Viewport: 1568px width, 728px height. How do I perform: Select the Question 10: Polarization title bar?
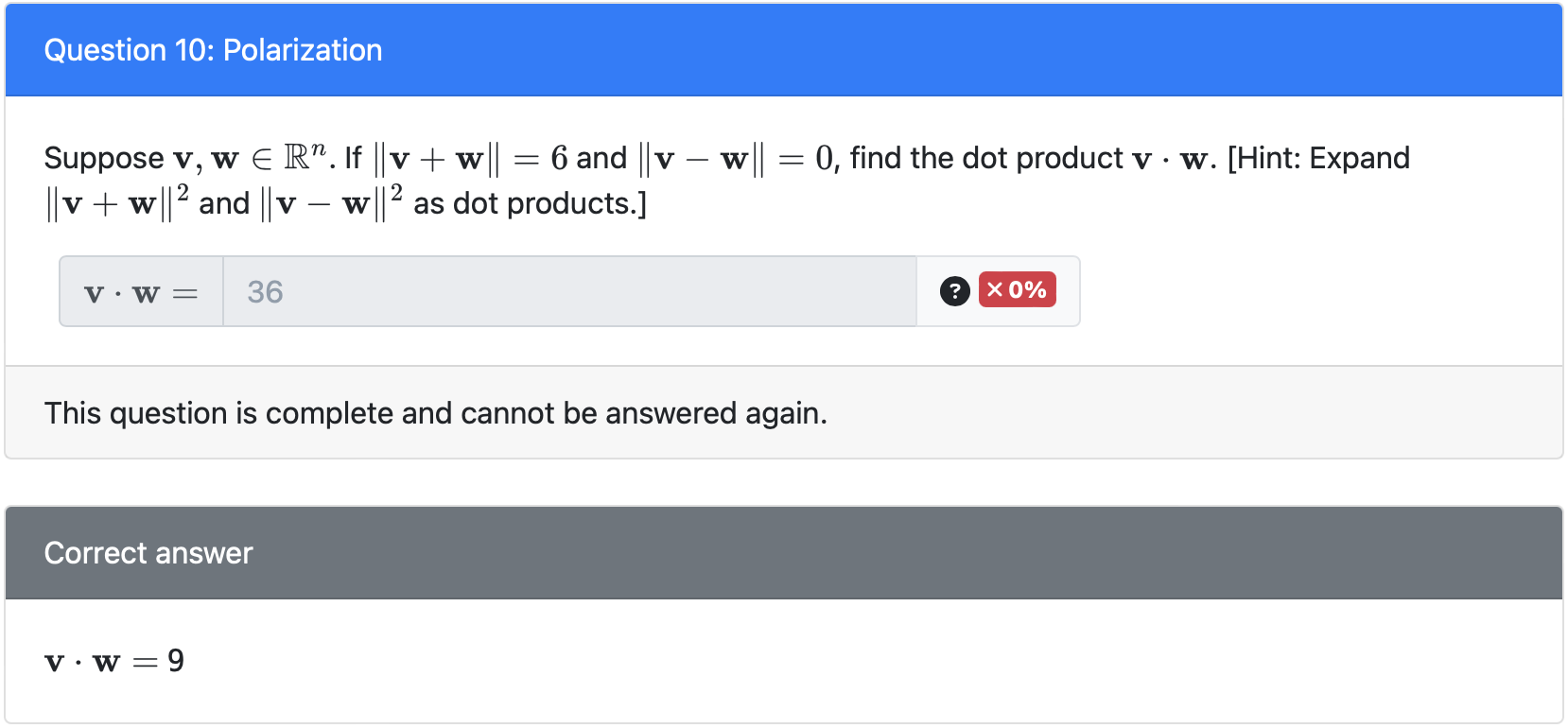click(214, 50)
